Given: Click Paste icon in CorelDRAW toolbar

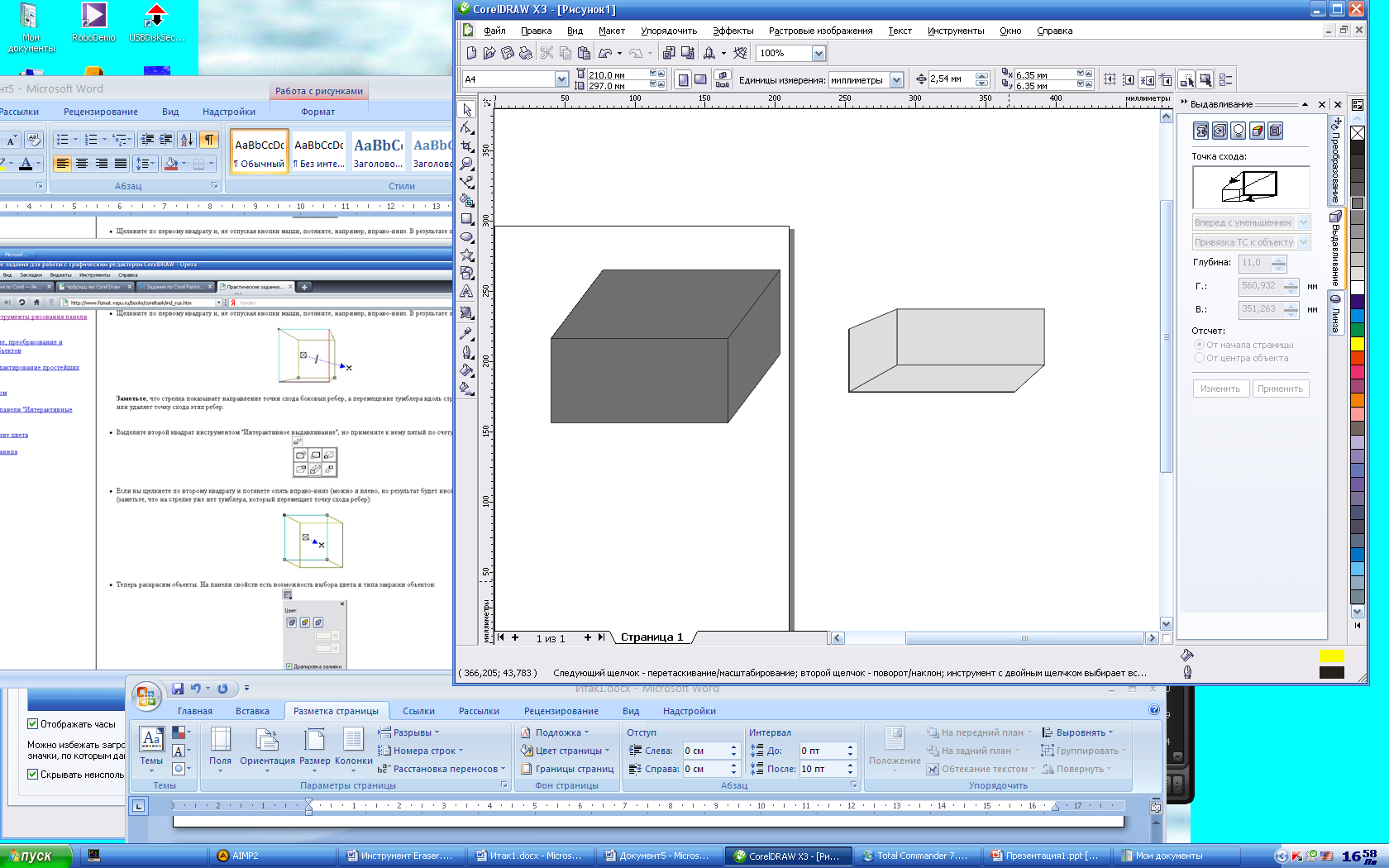Looking at the screenshot, I should click(584, 53).
